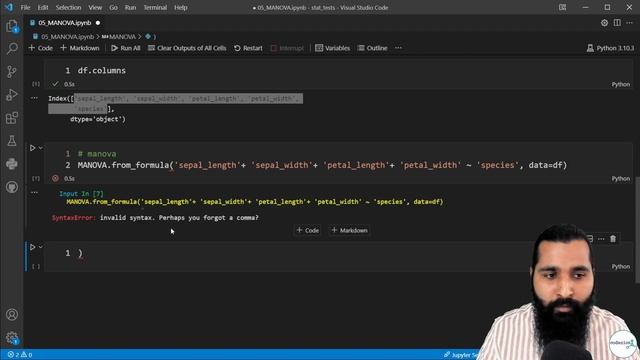Image resolution: width=640 pixels, height=360 pixels.
Task: Open the Run menu
Action: 130,7
